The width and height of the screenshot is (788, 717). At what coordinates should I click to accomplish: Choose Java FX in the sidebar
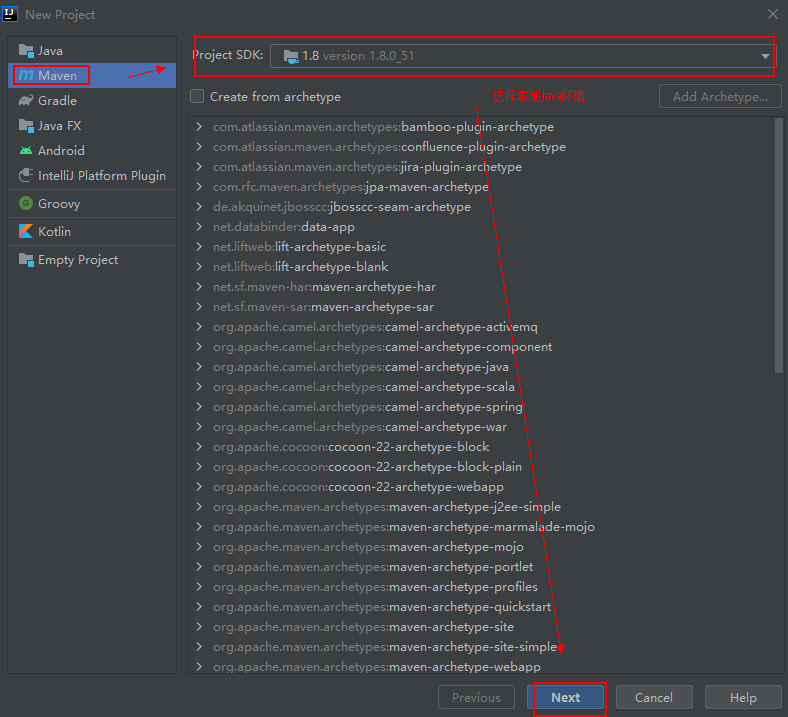(92, 125)
